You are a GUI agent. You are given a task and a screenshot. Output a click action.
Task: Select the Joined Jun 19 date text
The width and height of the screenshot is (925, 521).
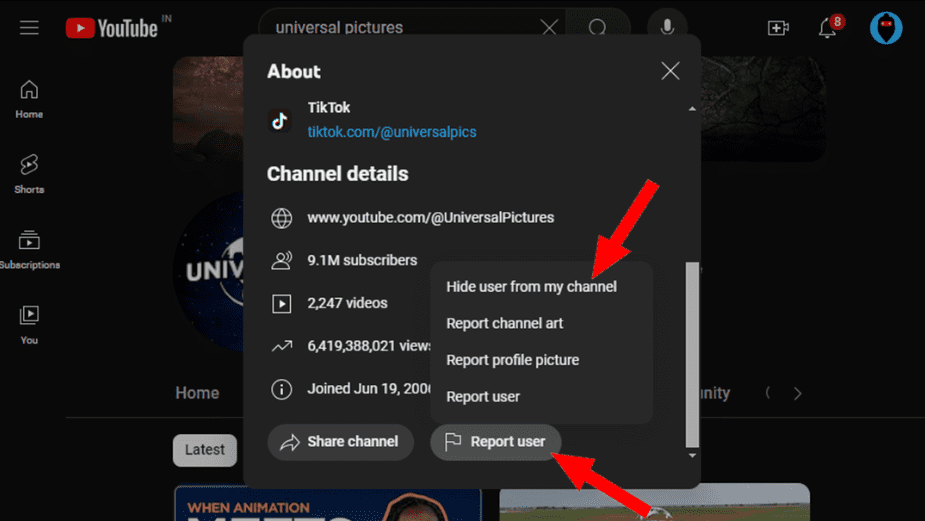pyautogui.click(x=369, y=389)
